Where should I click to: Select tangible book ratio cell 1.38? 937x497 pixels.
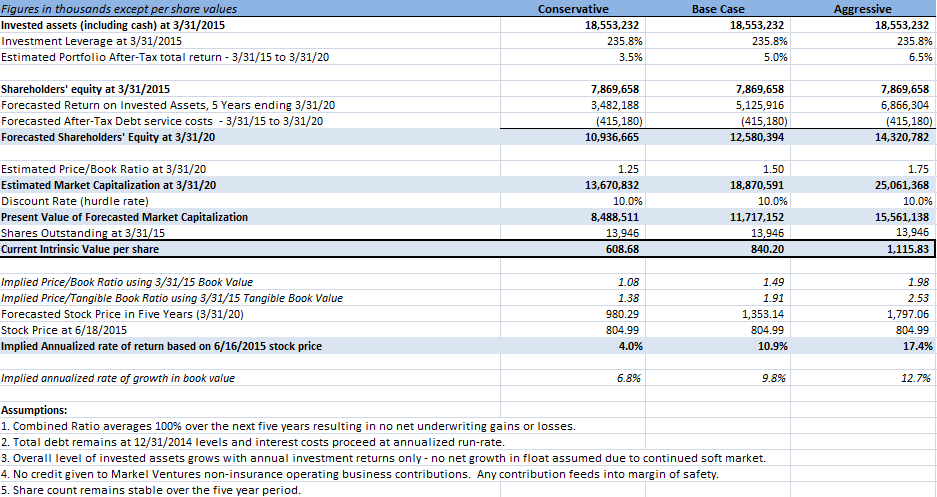click(630, 298)
